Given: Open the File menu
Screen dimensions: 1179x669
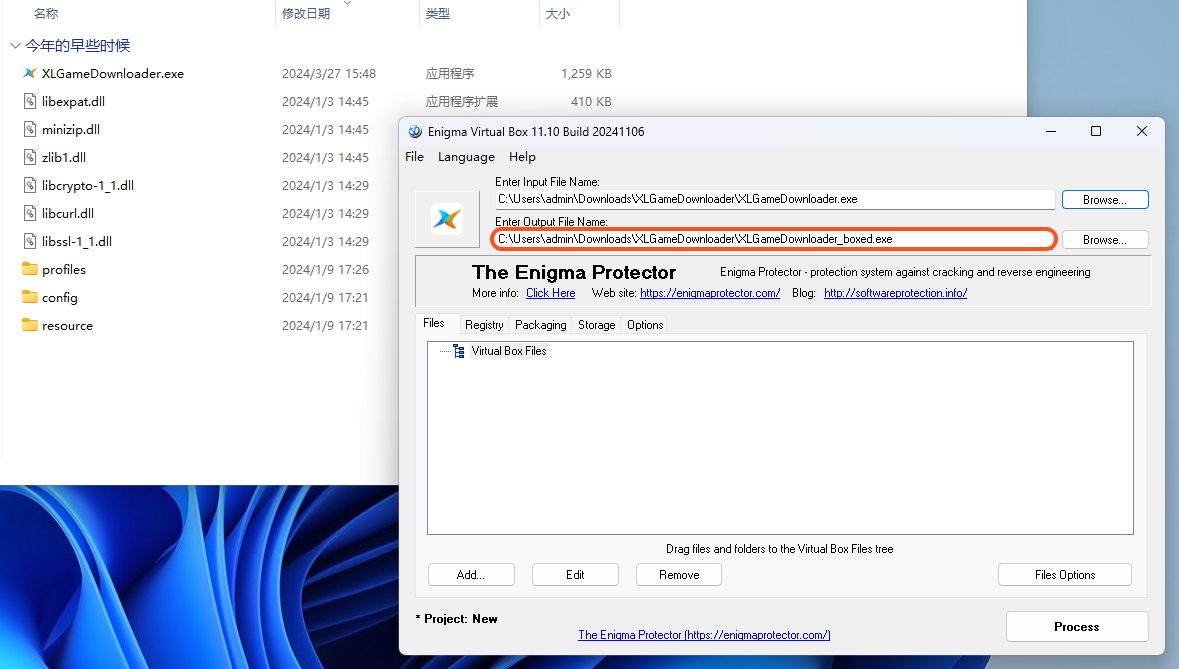Looking at the screenshot, I should [x=414, y=157].
